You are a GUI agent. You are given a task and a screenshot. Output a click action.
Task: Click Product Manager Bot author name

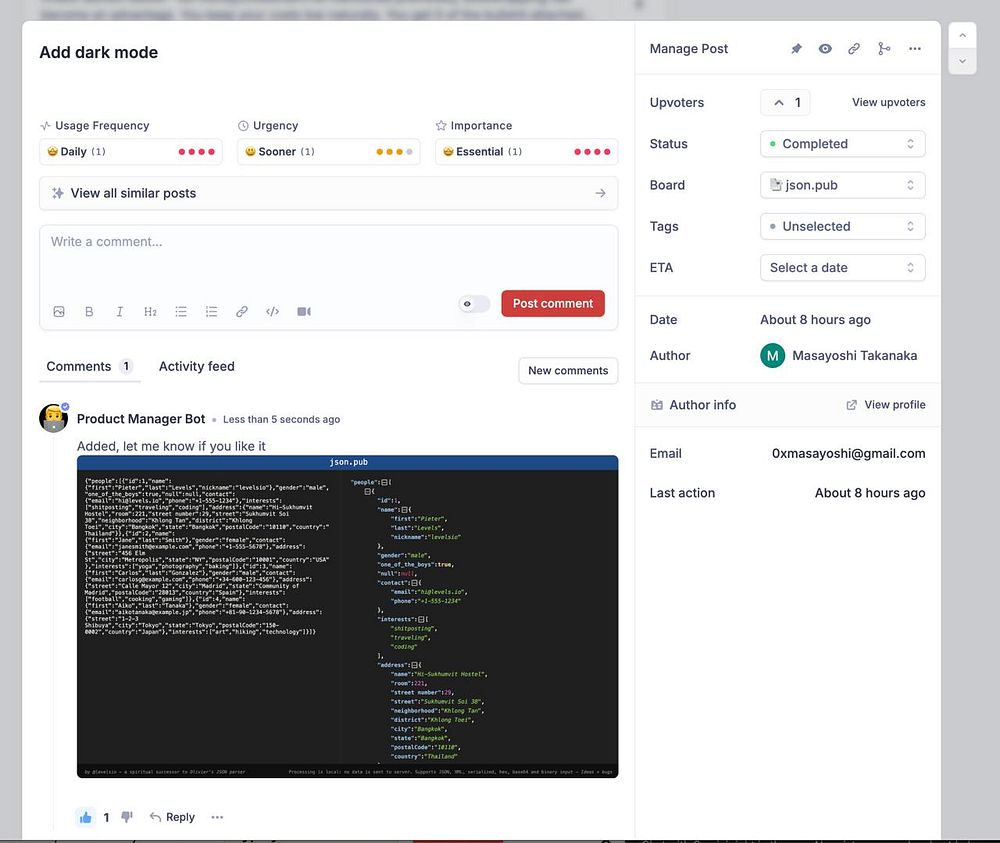(141, 419)
